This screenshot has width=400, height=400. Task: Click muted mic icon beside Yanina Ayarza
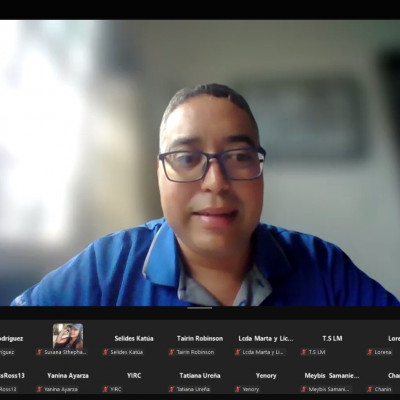pyautogui.click(x=40, y=389)
